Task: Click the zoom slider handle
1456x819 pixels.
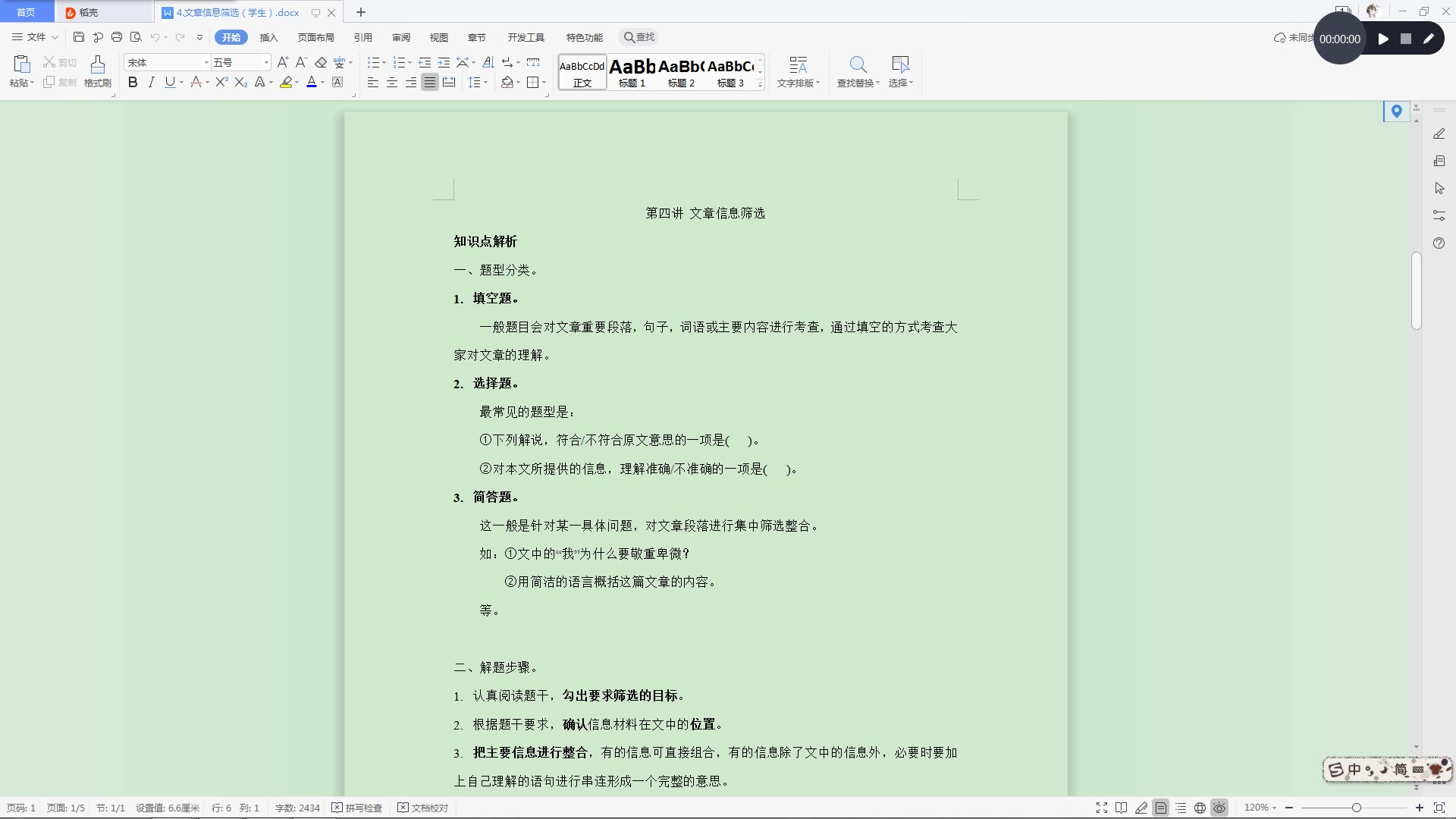Action: [1356, 808]
